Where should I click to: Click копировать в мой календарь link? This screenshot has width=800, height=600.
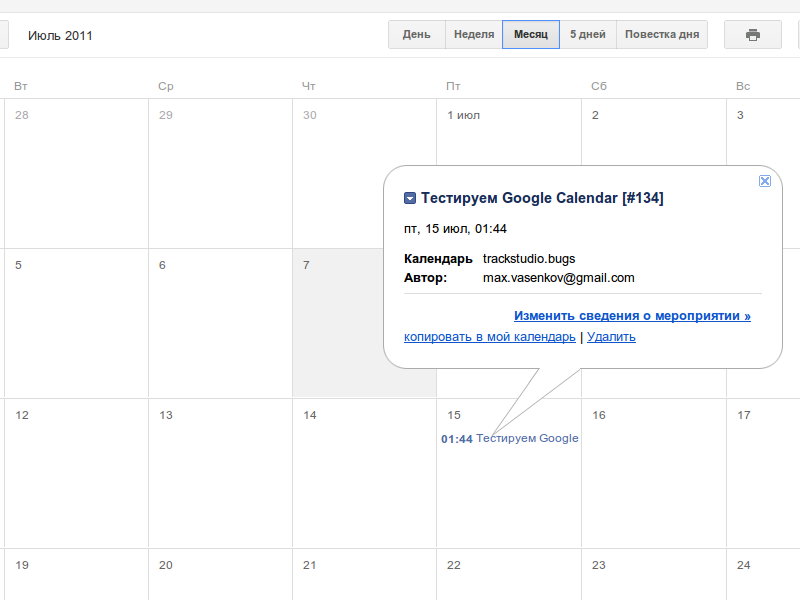pyautogui.click(x=490, y=337)
